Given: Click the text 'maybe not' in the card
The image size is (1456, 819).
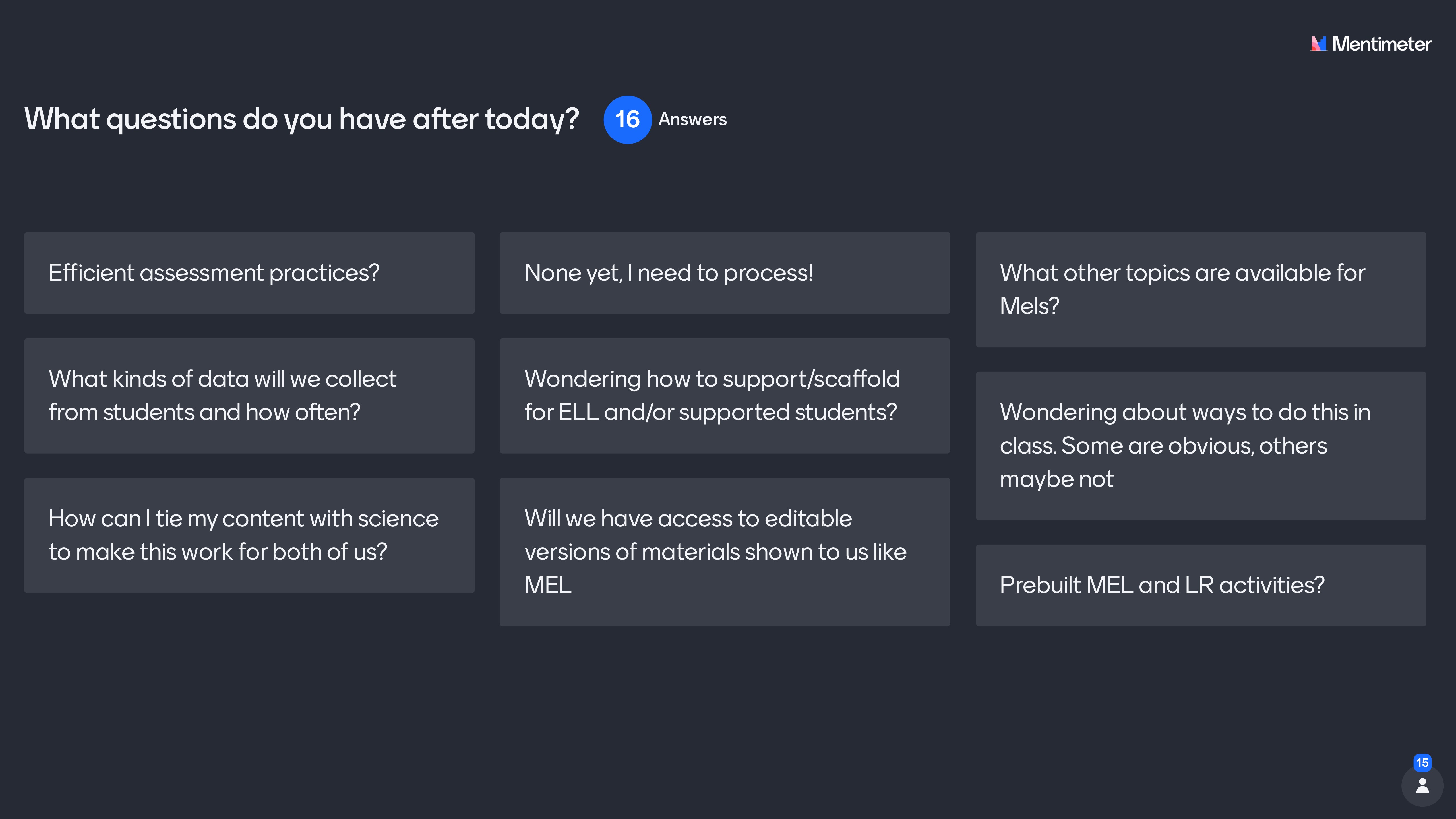Looking at the screenshot, I should point(1056,479).
